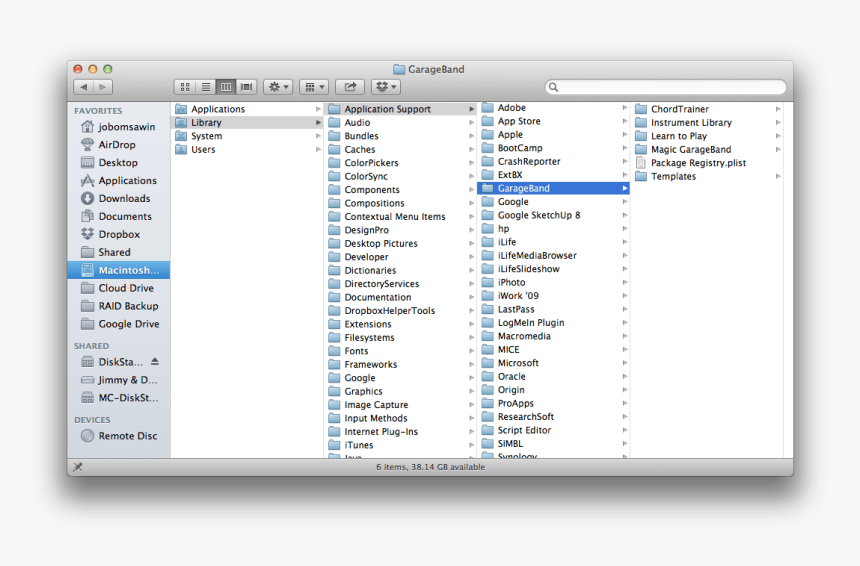Expand the Templates folder arrow
This screenshot has height=566, width=860.
point(778,176)
